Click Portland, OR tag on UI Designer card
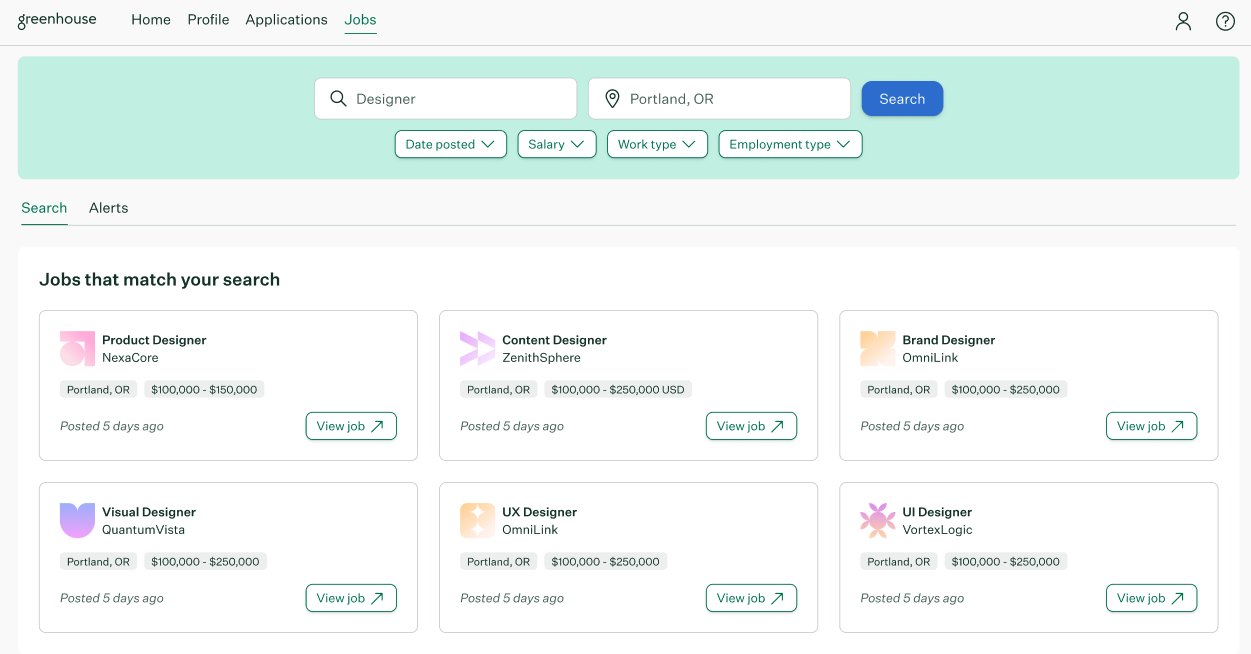 [x=898, y=562]
